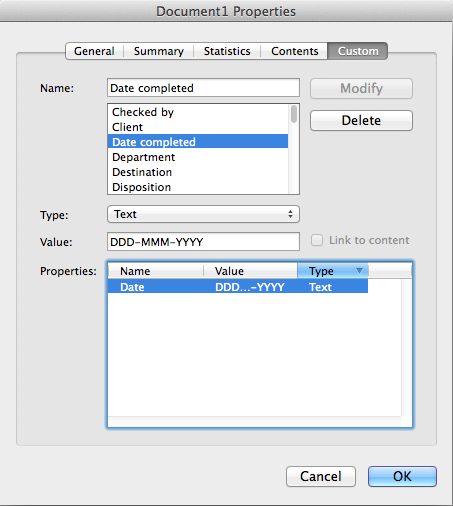Screen dimensions: 453x506
Task: Confirm the dialog with OK
Action: pos(402,476)
